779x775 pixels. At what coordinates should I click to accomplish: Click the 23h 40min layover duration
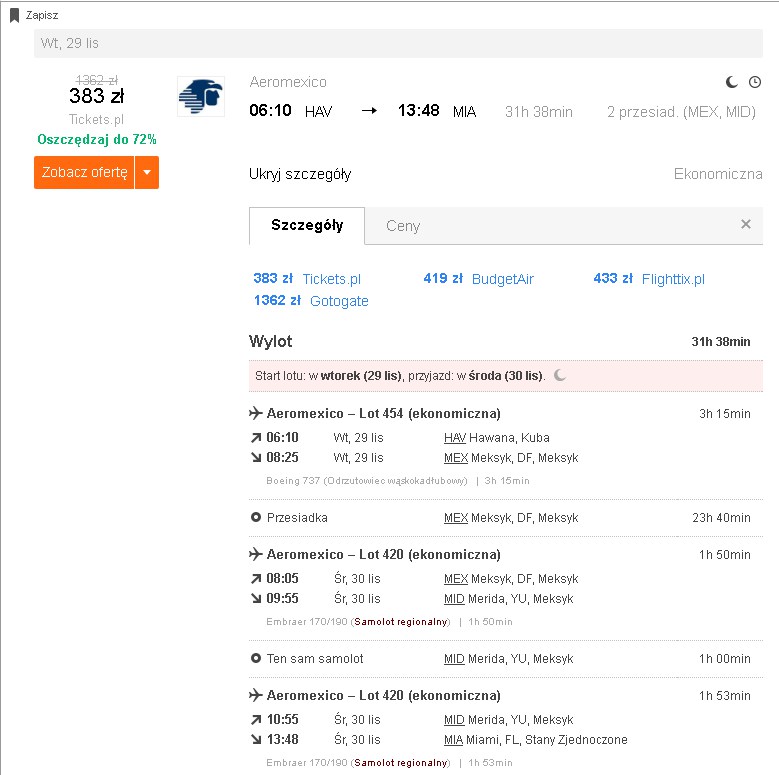pos(721,518)
